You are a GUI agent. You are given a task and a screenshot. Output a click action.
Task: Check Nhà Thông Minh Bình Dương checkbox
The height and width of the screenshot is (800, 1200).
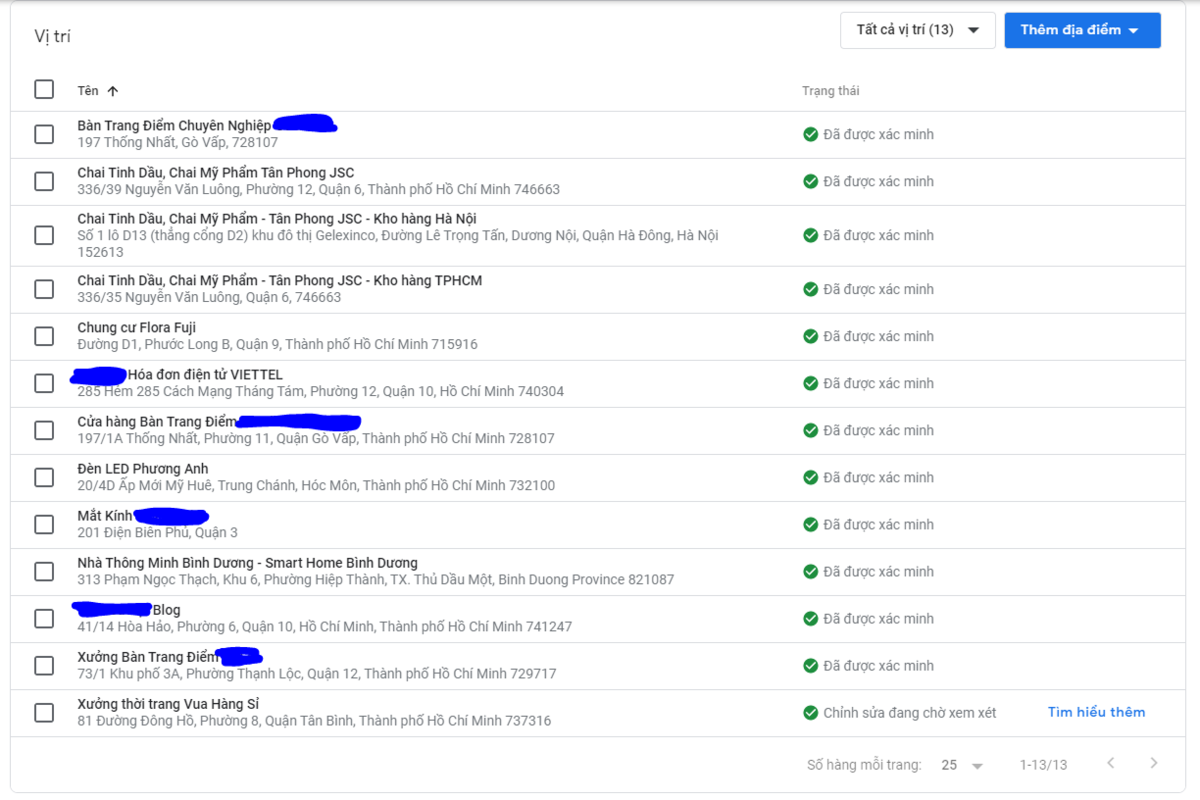pos(44,571)
